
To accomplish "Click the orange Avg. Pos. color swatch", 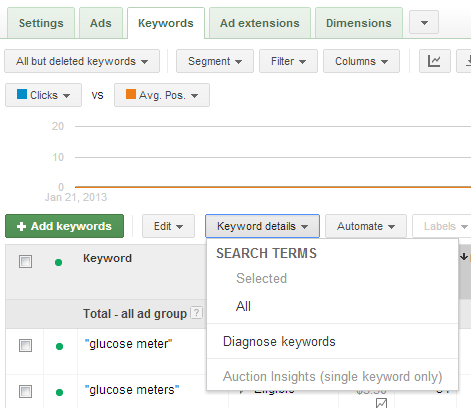I will point(131,94).
